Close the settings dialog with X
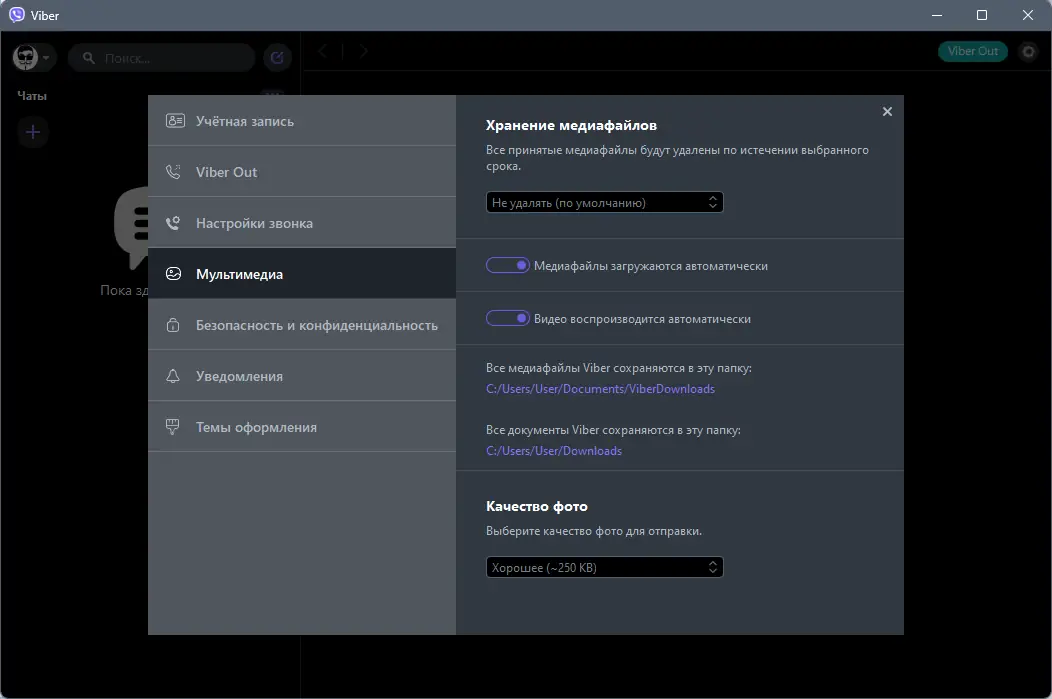1052x699 pixels. (x=887, y=112)
